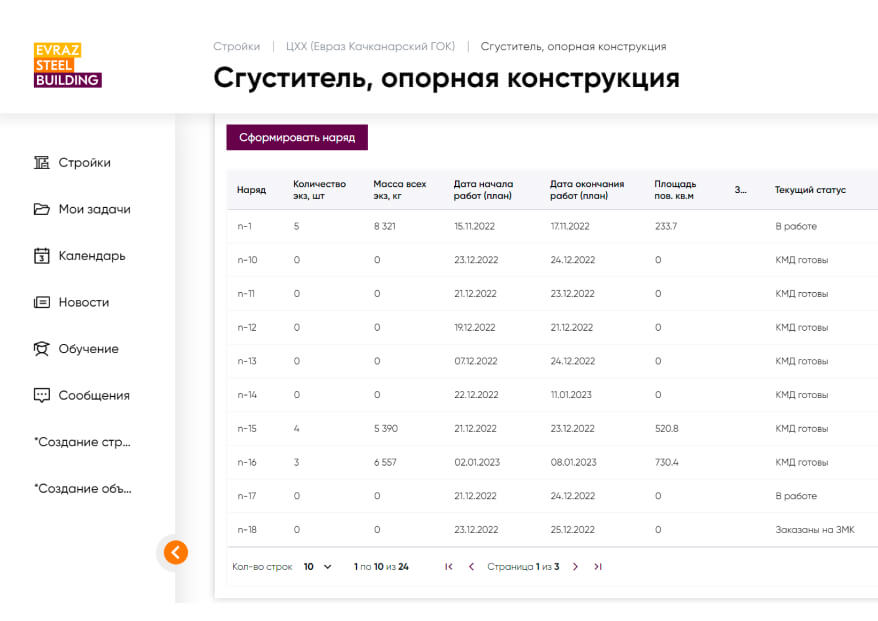This screenshot has height=621, width=878.
Task: Click the truncated З... column header
Action: [x=740, y=190]
